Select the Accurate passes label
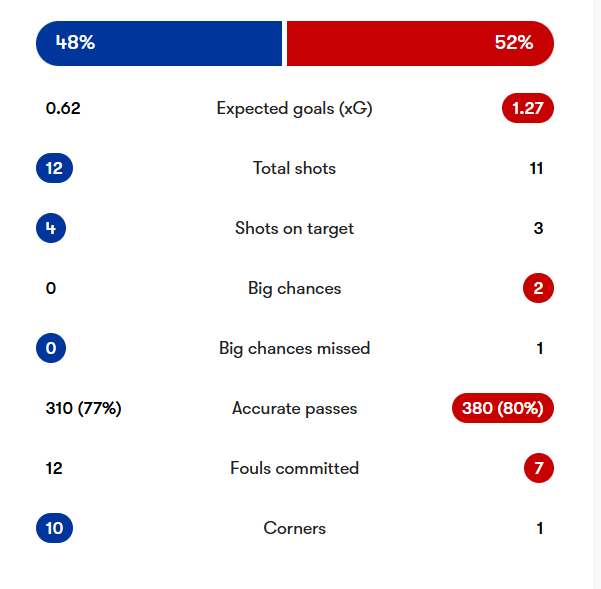The width and height of the screenshot is (601, 589). pyautogui.click(x=294, y=408)
